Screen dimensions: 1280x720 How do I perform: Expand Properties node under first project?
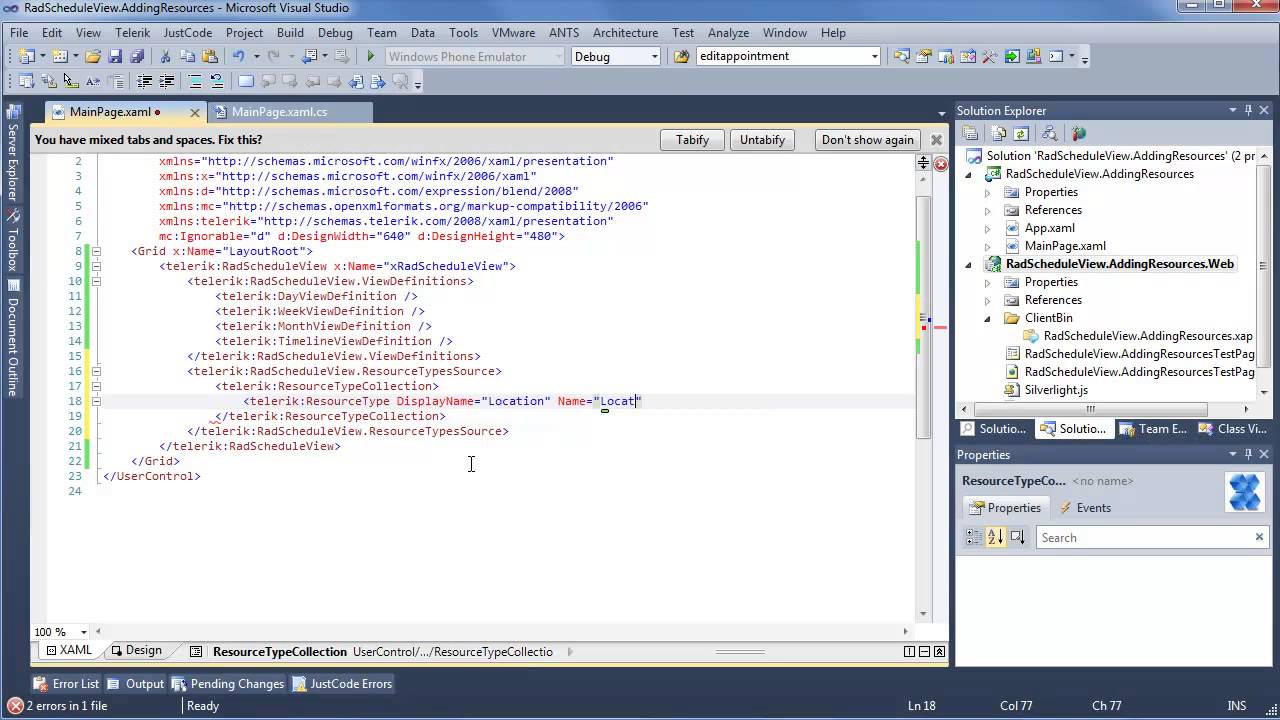pos(988,192)
